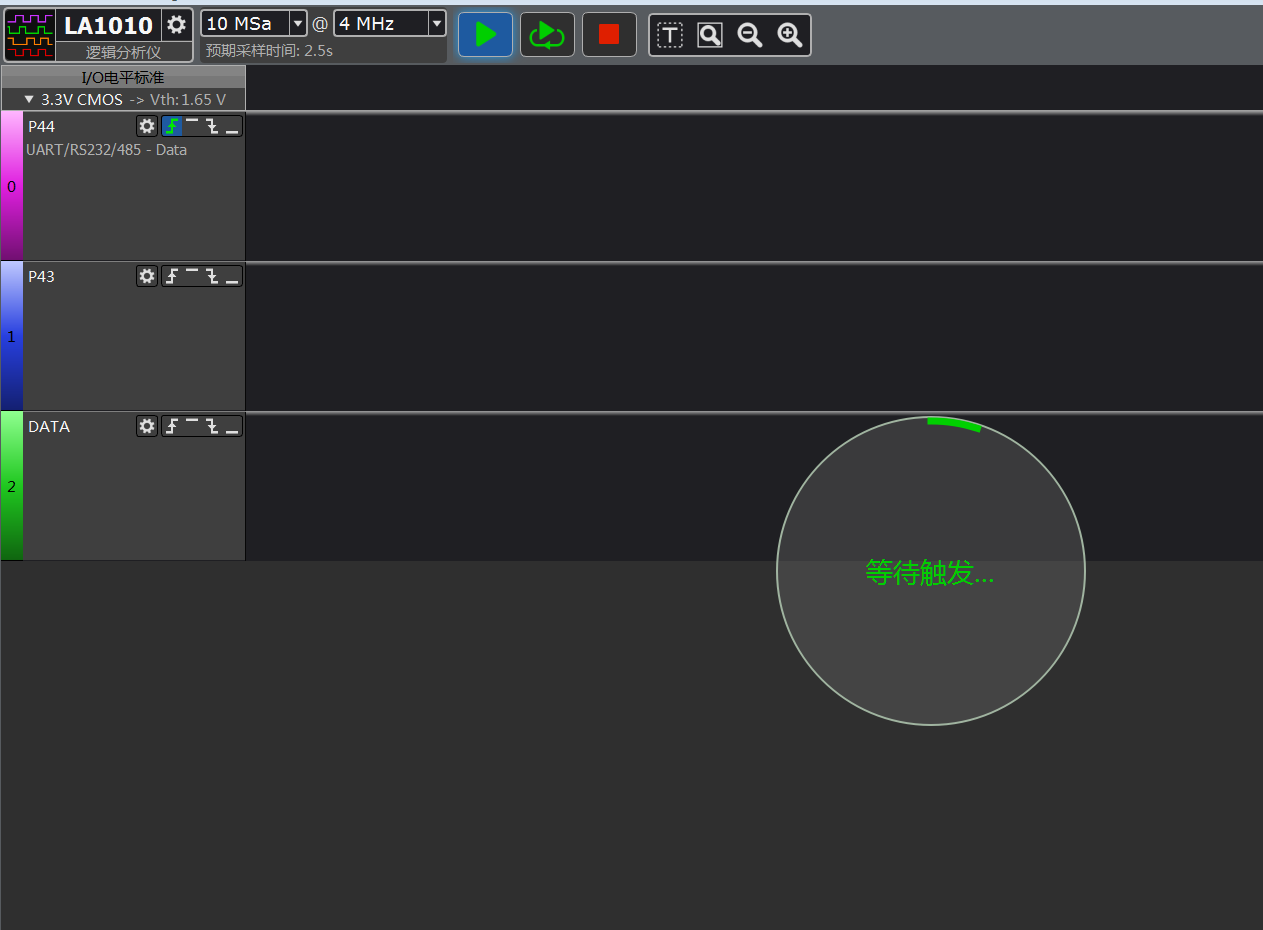Open LA1010 device settings gear

pyautogui.click(x=177, y=25)
